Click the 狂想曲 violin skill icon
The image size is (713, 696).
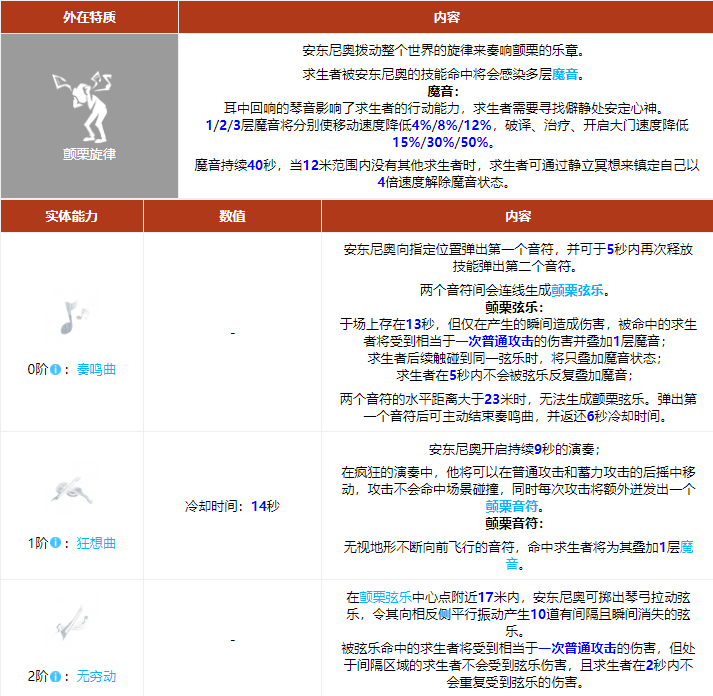73,491
